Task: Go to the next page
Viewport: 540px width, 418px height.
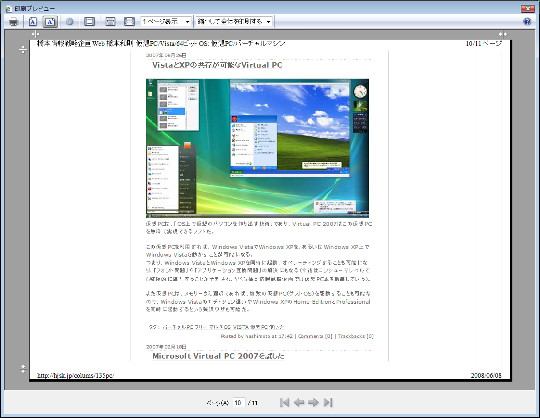Action: pyautogui.click(x=313, y=402)
